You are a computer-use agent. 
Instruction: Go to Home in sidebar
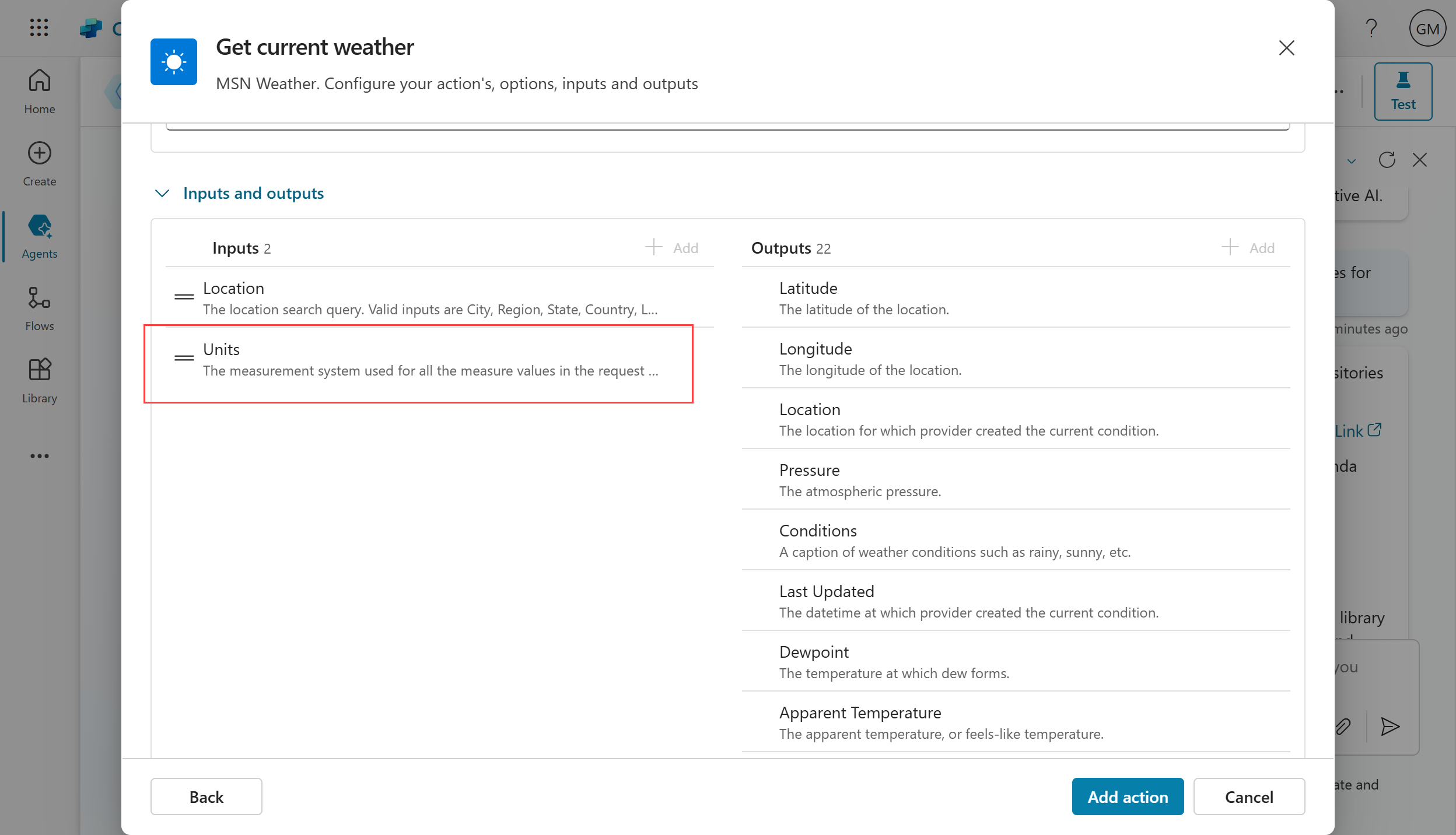tap(39, 91)
